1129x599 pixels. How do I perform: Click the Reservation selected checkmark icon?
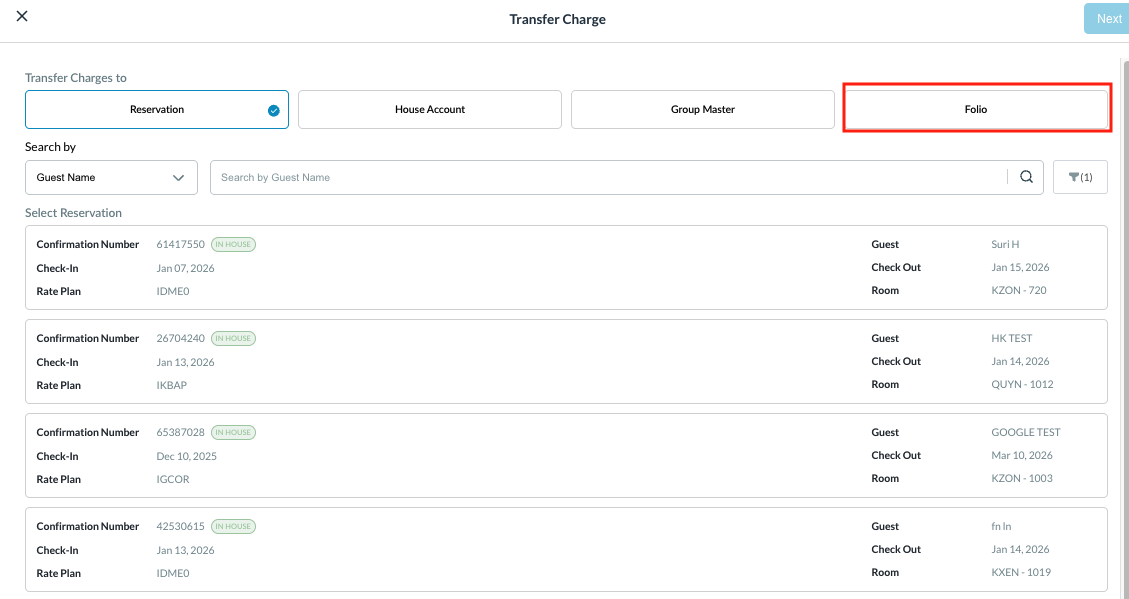[274, 110]
